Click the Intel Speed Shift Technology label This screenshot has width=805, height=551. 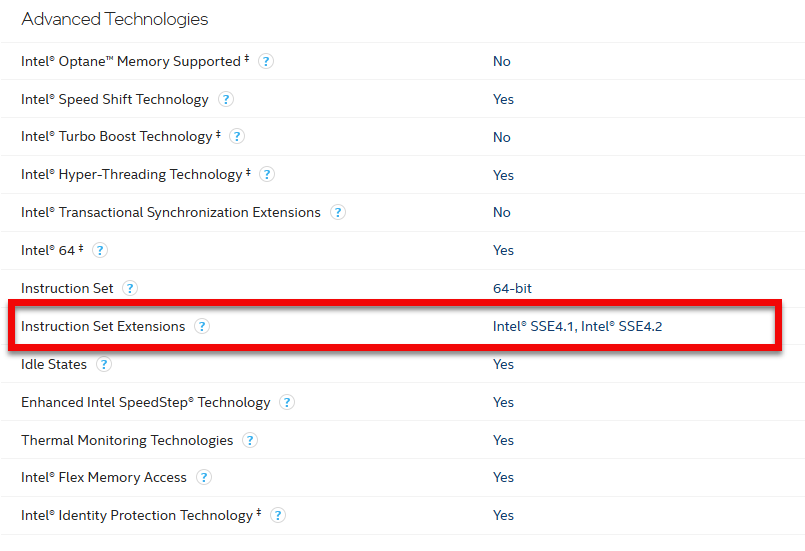(115, 99)
